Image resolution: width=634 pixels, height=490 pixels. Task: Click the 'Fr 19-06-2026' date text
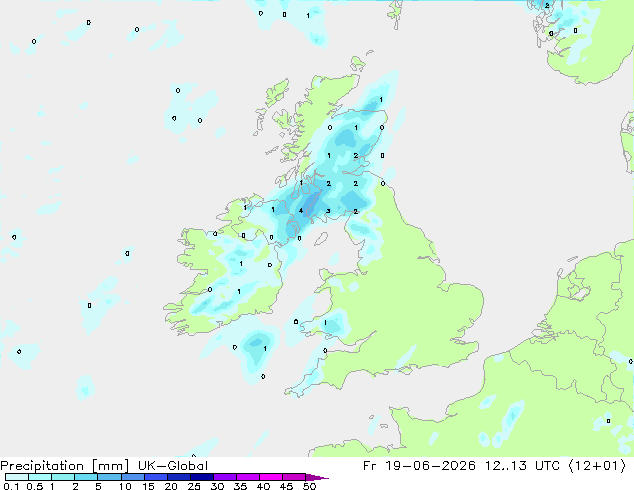(x=419, y=466)
